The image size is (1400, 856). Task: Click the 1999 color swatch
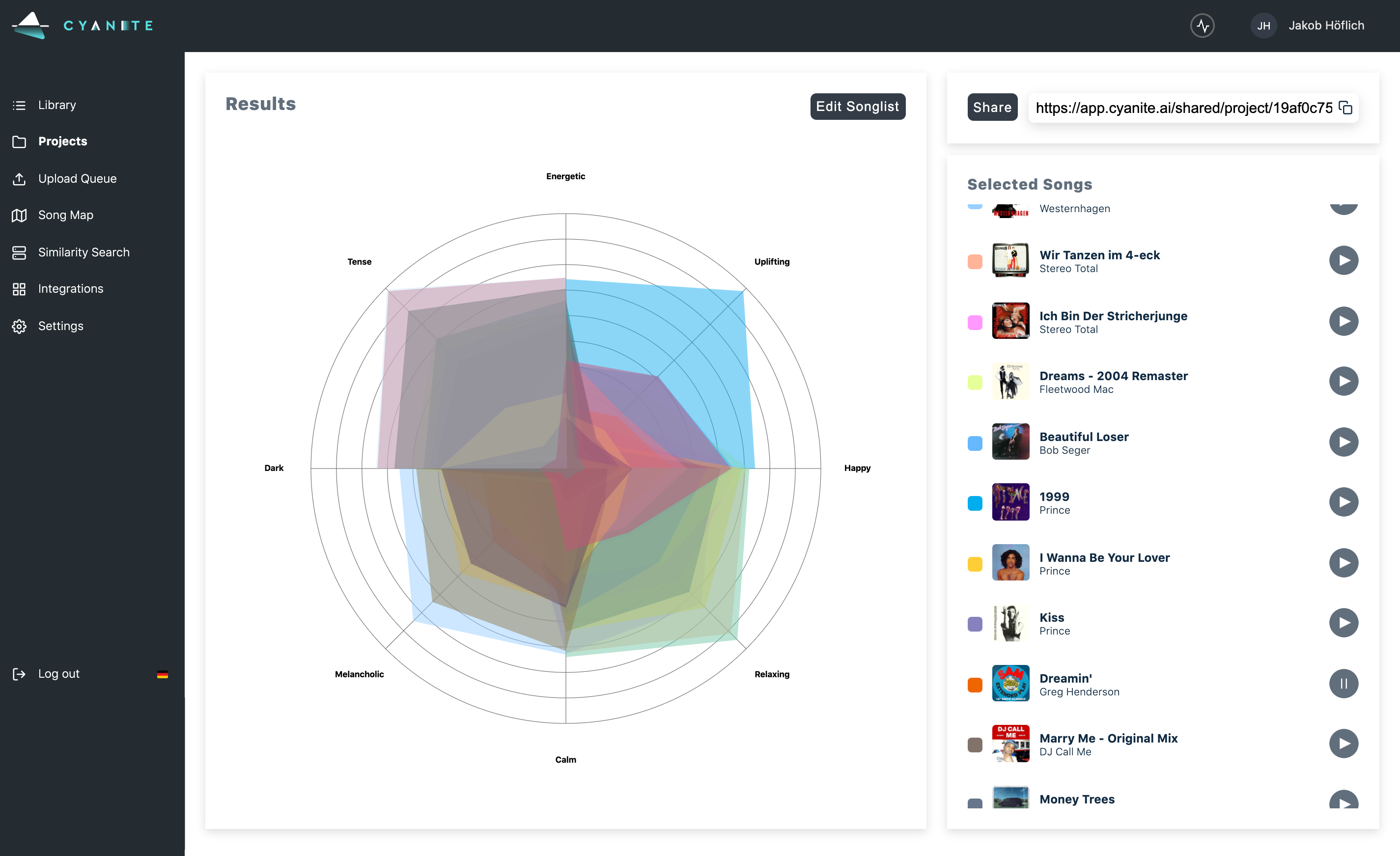(x=975, y=503)
